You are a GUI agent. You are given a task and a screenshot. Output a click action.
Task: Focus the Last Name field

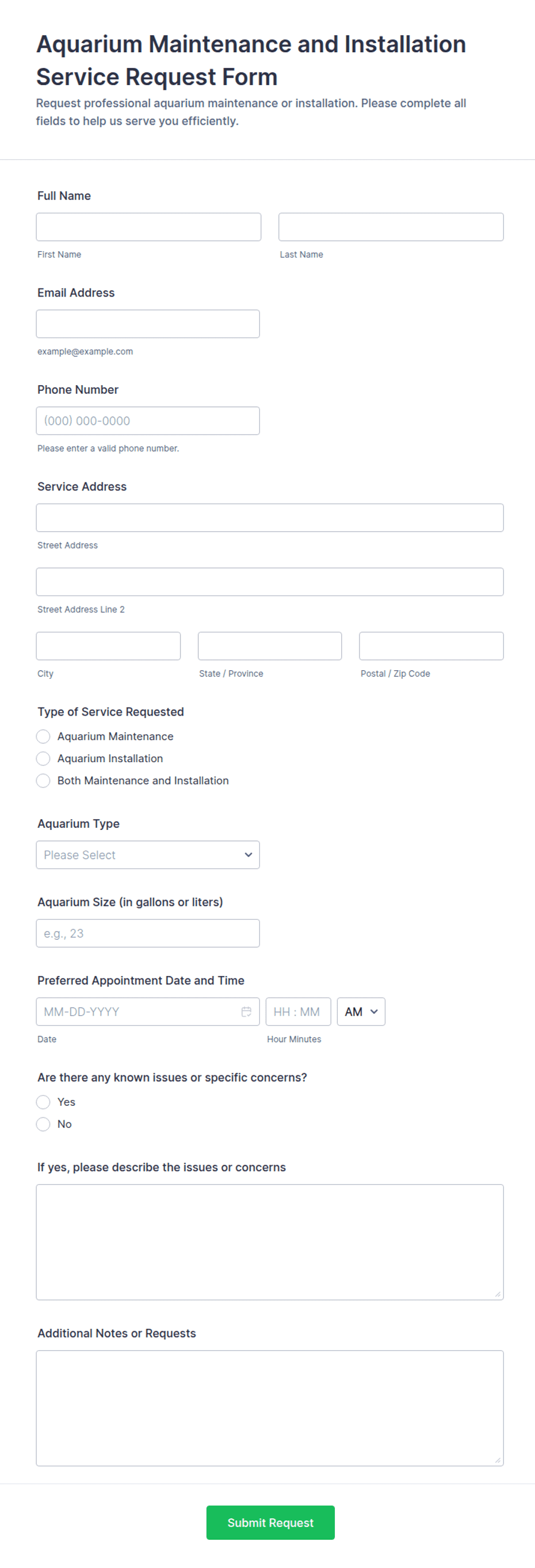tap(391, 226)
